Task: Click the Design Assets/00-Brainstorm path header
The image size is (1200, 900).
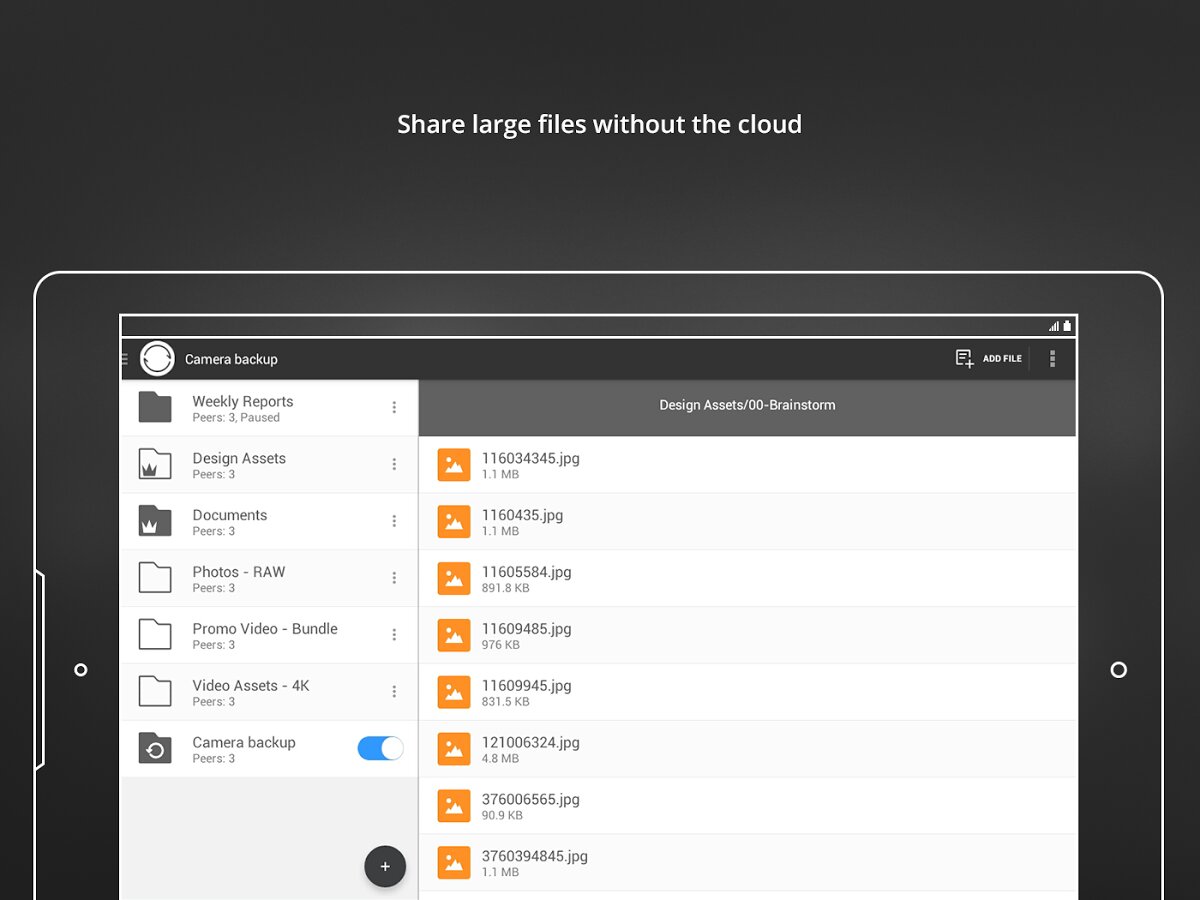Action: [747, 406]
